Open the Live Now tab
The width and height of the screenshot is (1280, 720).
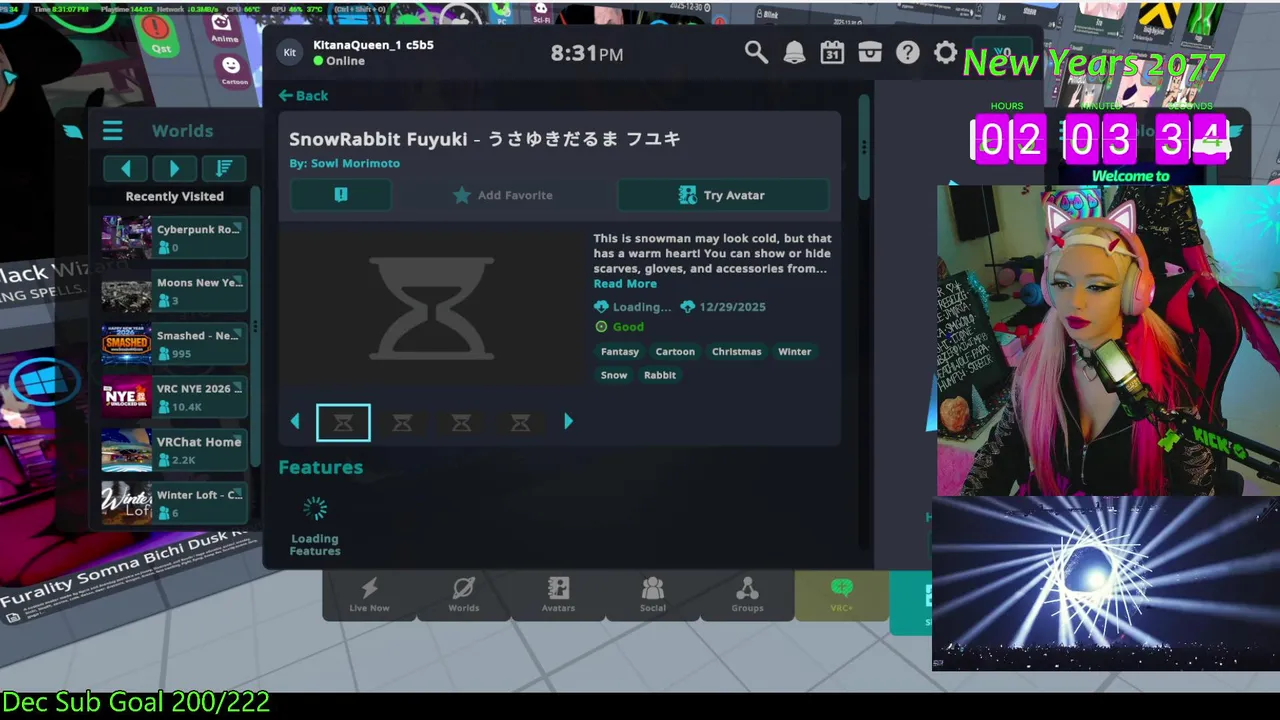point(369,594)
